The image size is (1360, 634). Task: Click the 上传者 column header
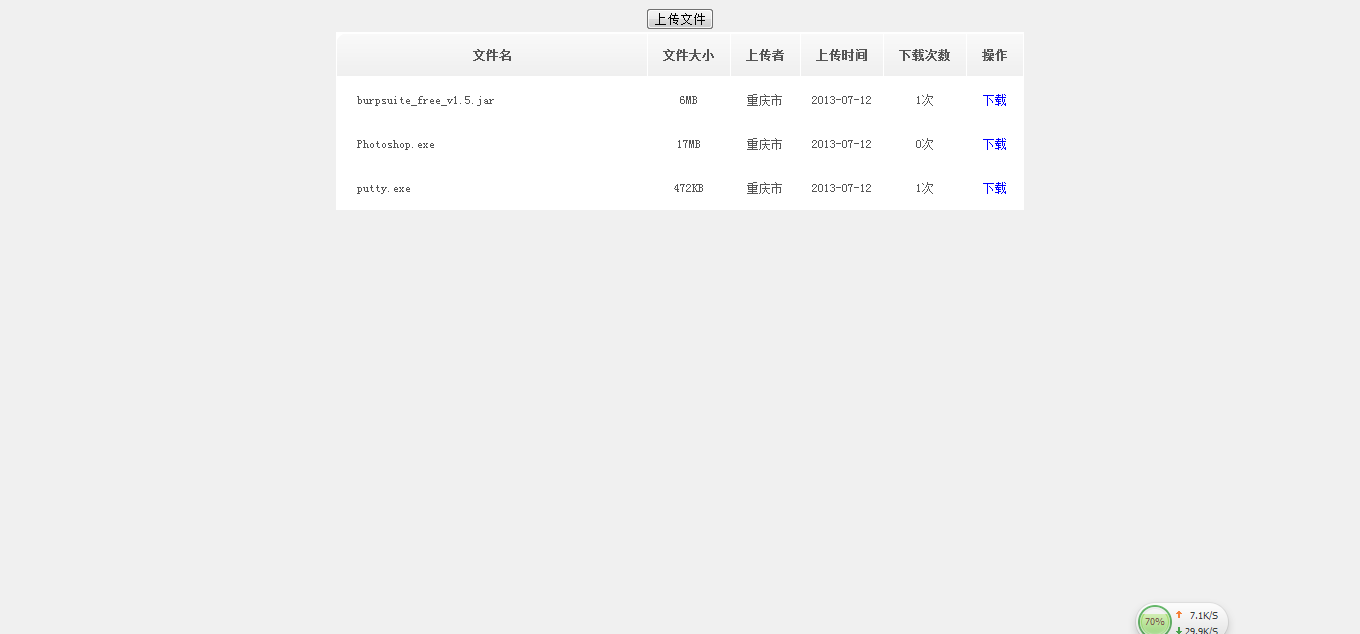[765, 55]
